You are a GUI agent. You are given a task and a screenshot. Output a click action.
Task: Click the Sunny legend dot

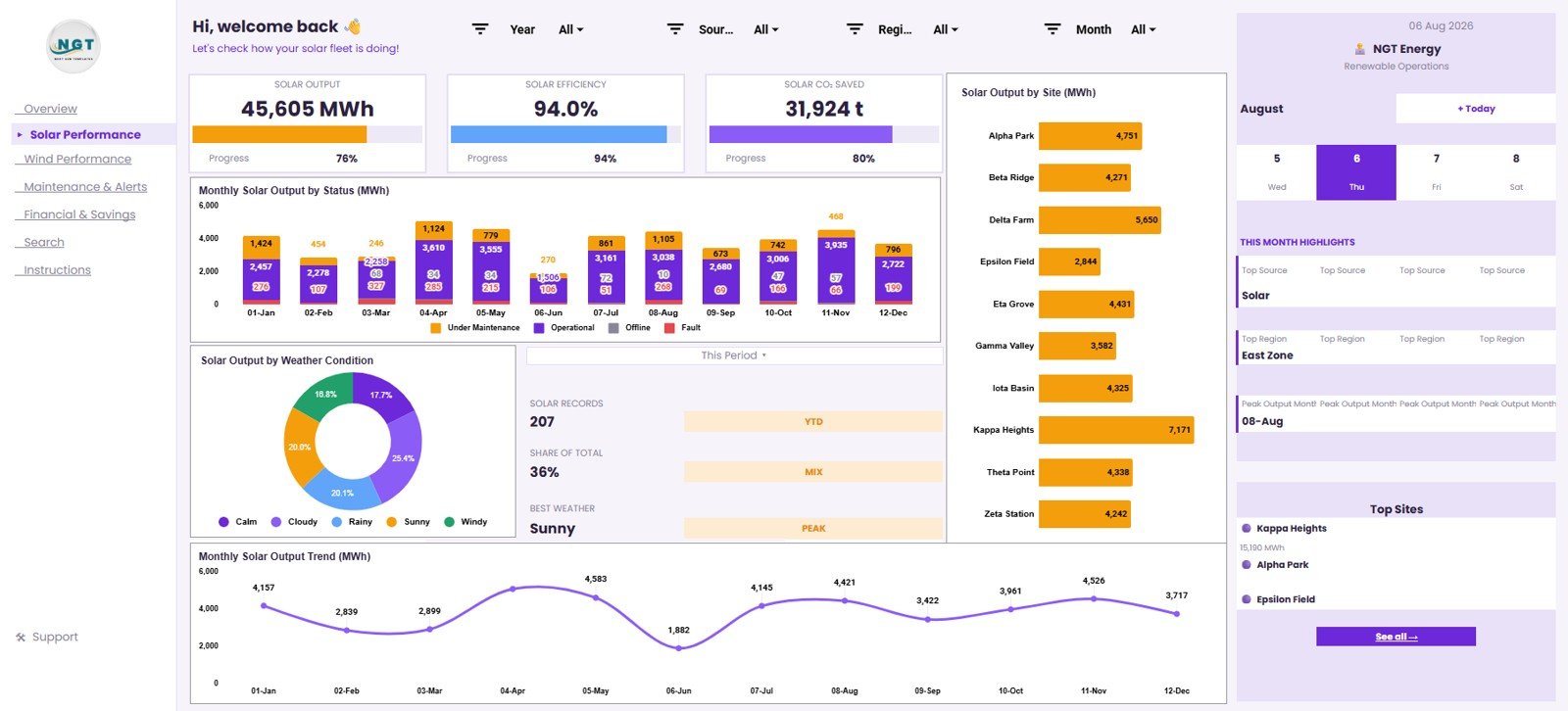pos(392,522)
